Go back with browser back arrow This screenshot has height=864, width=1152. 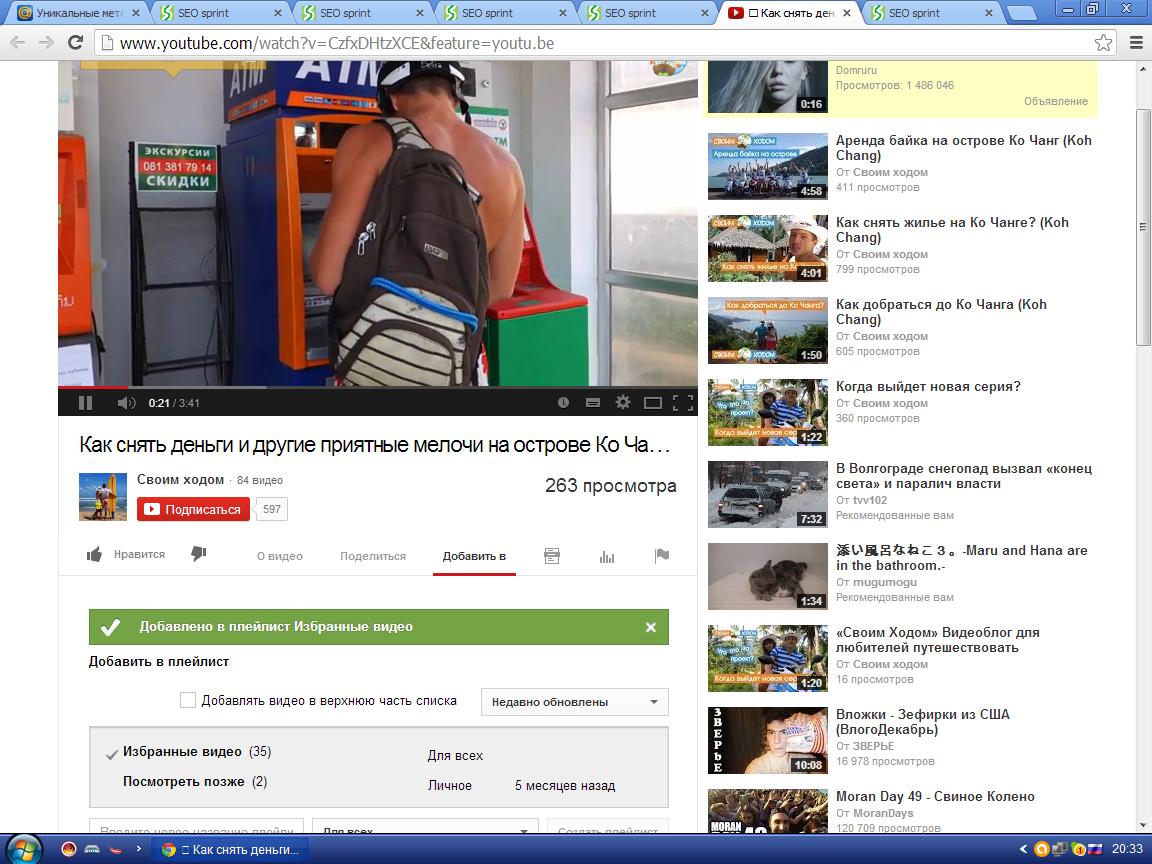pyautogui.click(x=18, y=43)
